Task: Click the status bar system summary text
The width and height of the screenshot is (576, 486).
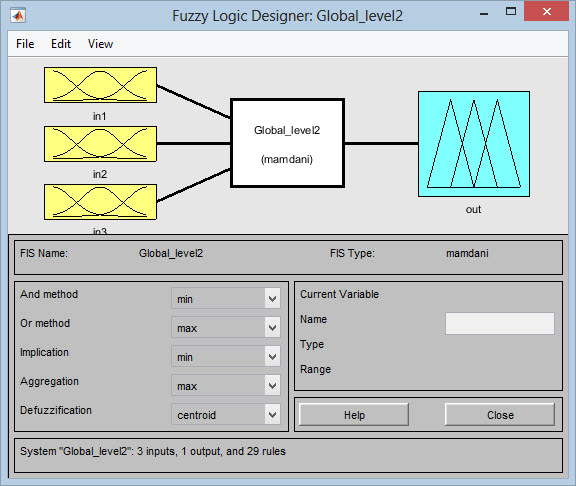Action: (153, 451)
